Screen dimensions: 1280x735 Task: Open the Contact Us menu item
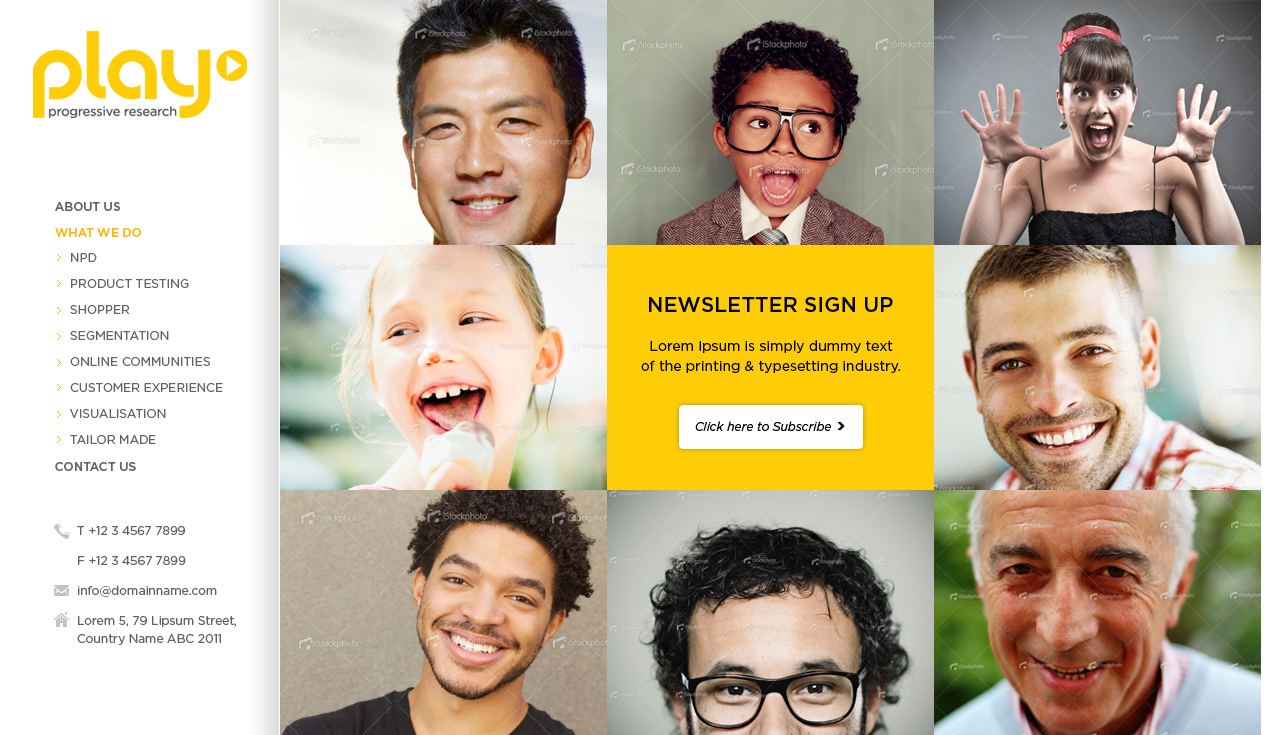96,467
